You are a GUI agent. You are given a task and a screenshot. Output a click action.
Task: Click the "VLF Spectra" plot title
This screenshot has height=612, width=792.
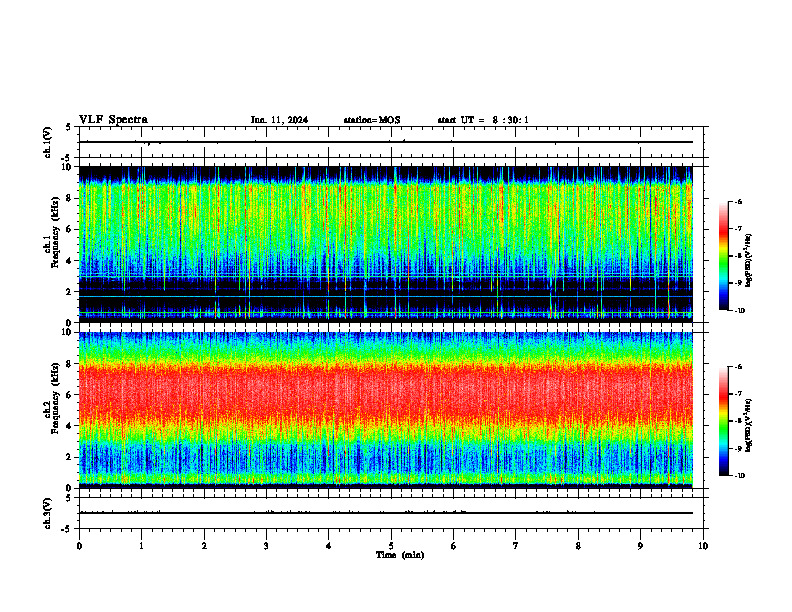coord(113,120)
